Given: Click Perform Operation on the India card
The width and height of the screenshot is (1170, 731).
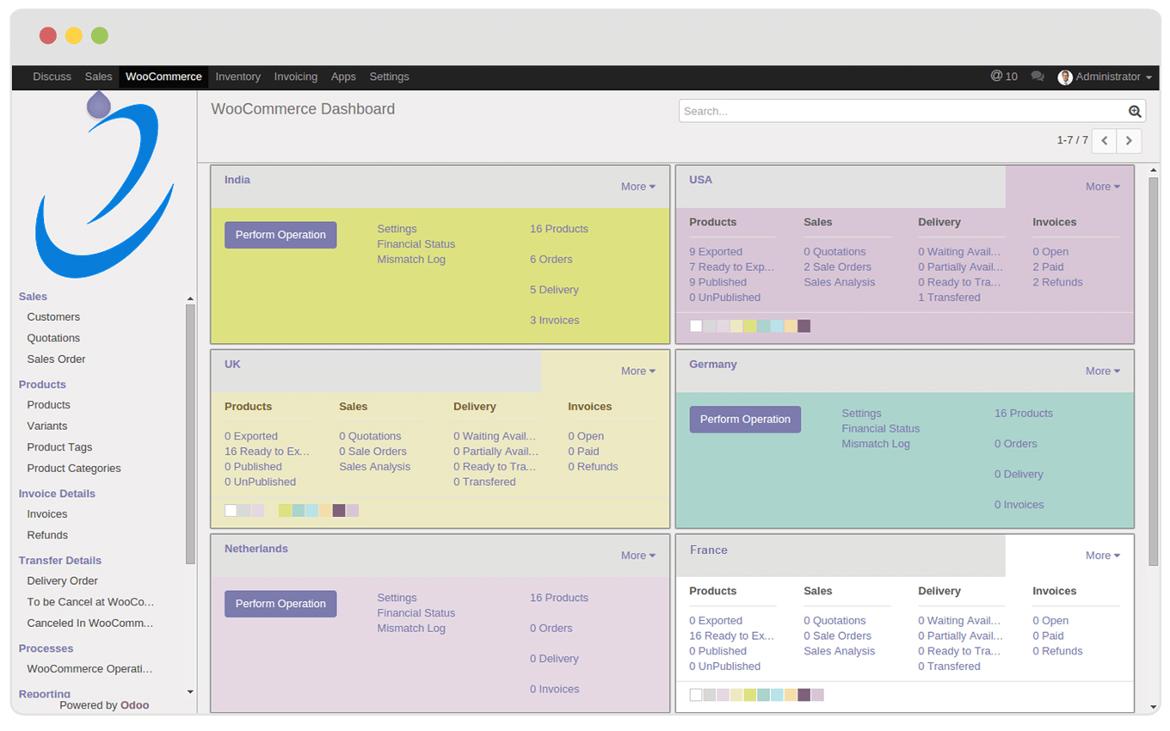Looking at the screenshot, I should 280,235.
